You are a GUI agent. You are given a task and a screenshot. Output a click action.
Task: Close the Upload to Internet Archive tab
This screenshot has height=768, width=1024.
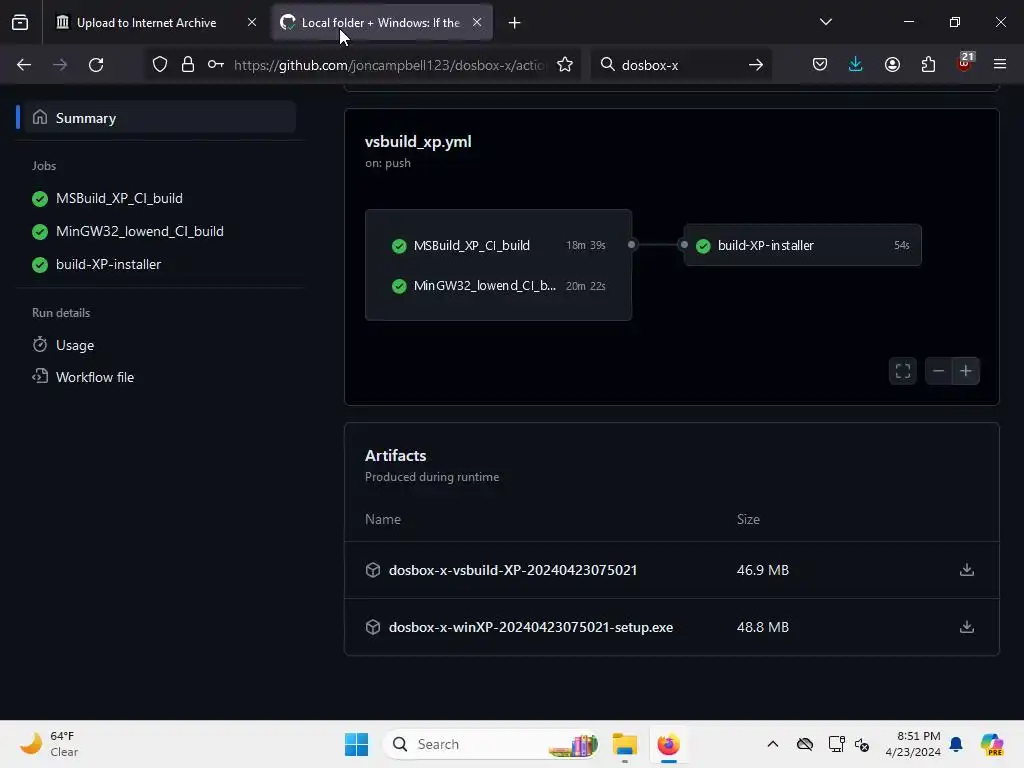[252, 22]
